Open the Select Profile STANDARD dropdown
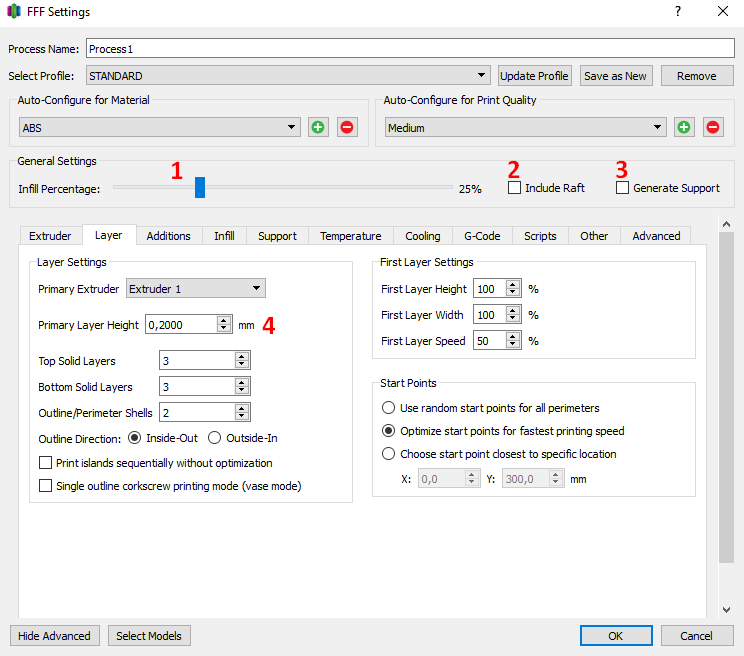 click(x=288, y=75)
